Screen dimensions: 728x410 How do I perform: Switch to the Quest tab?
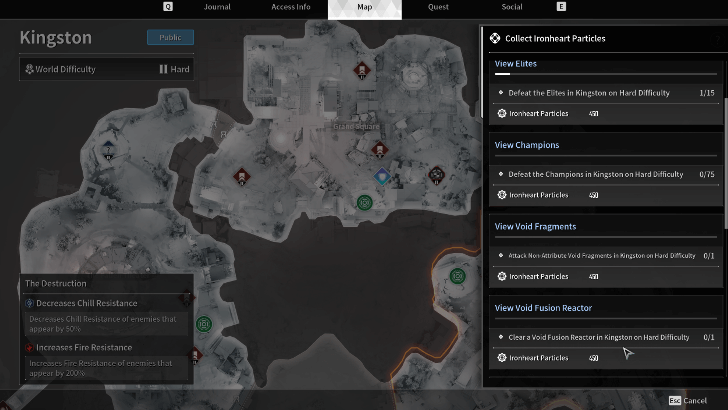click(438, 7)
